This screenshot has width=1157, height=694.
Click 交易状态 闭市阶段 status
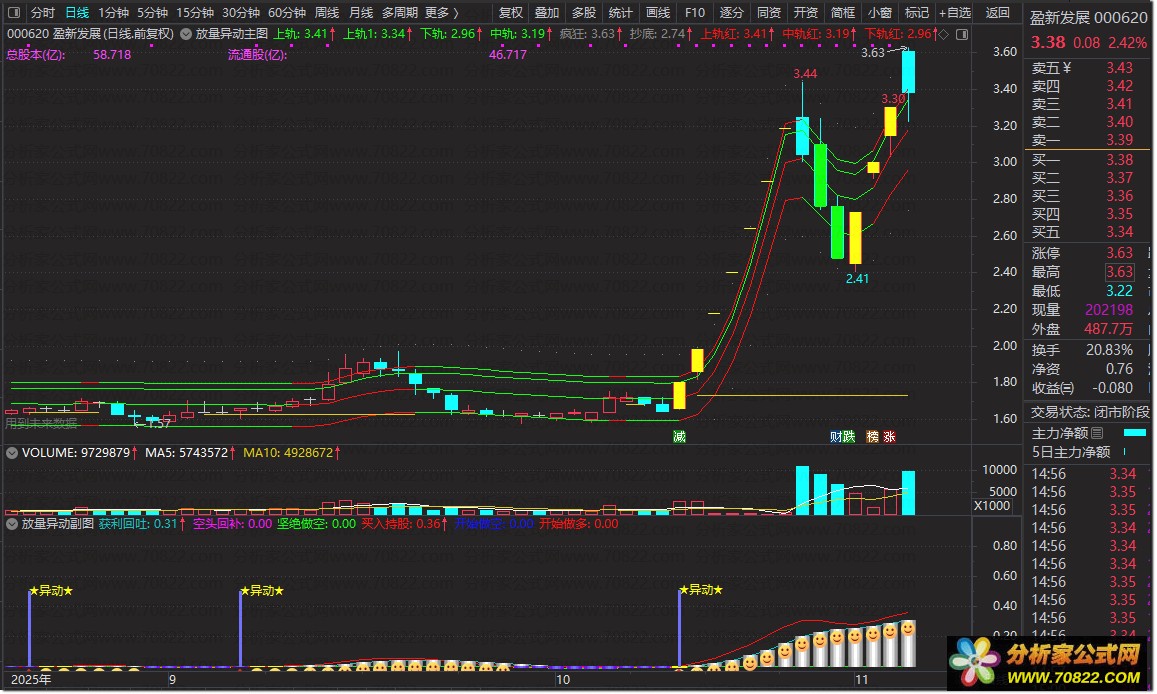click(1090, 412)
